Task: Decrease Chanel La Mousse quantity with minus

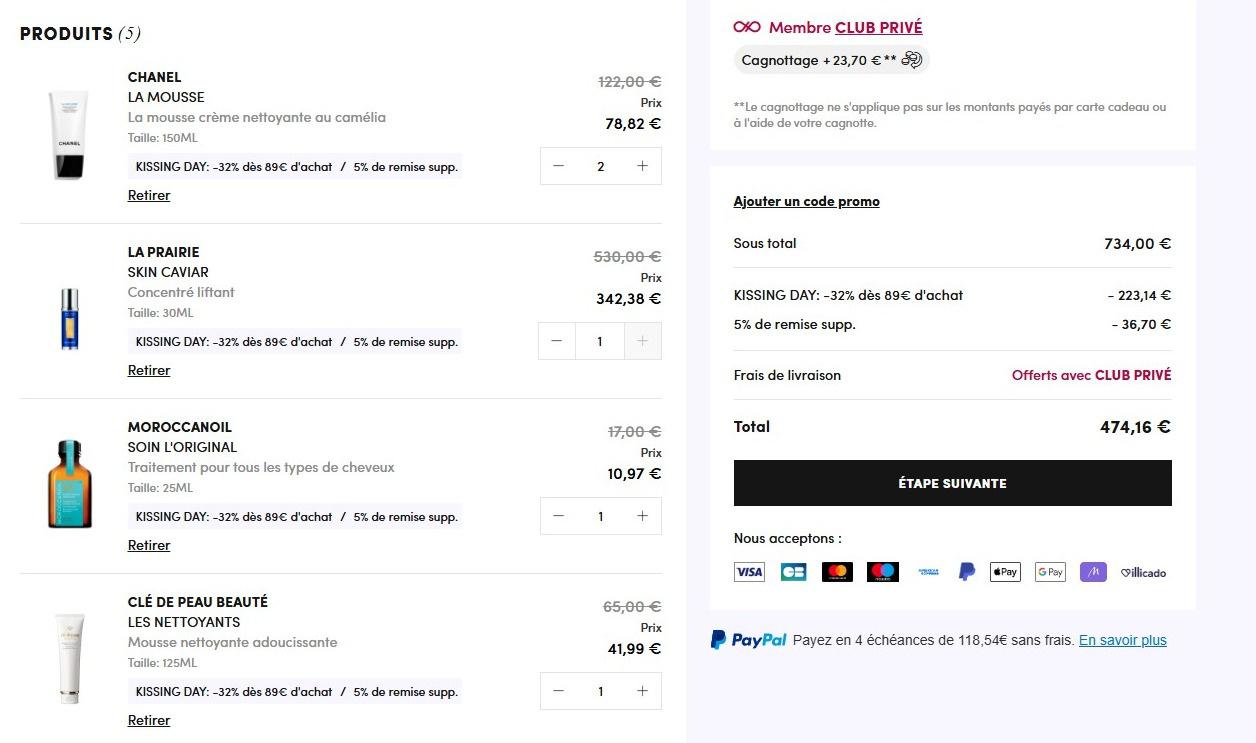Action: coord(559,166)
